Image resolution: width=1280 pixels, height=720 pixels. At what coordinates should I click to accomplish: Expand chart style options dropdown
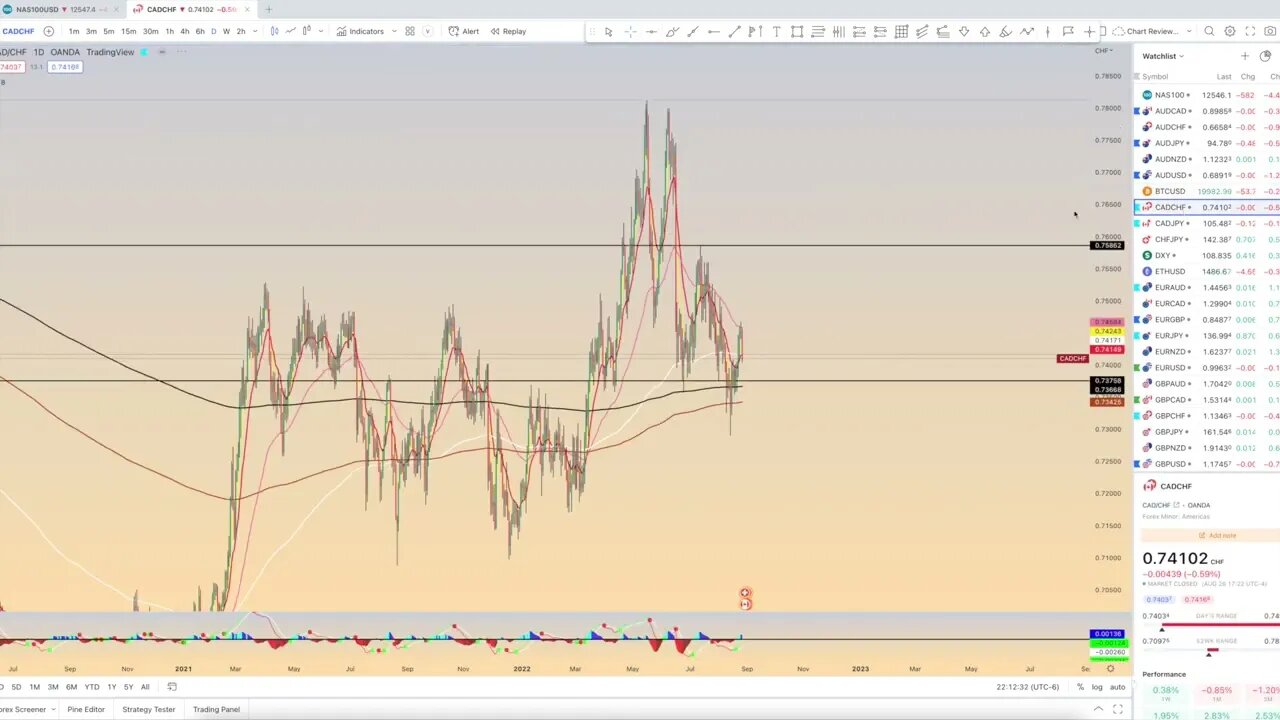pos(321,31)
